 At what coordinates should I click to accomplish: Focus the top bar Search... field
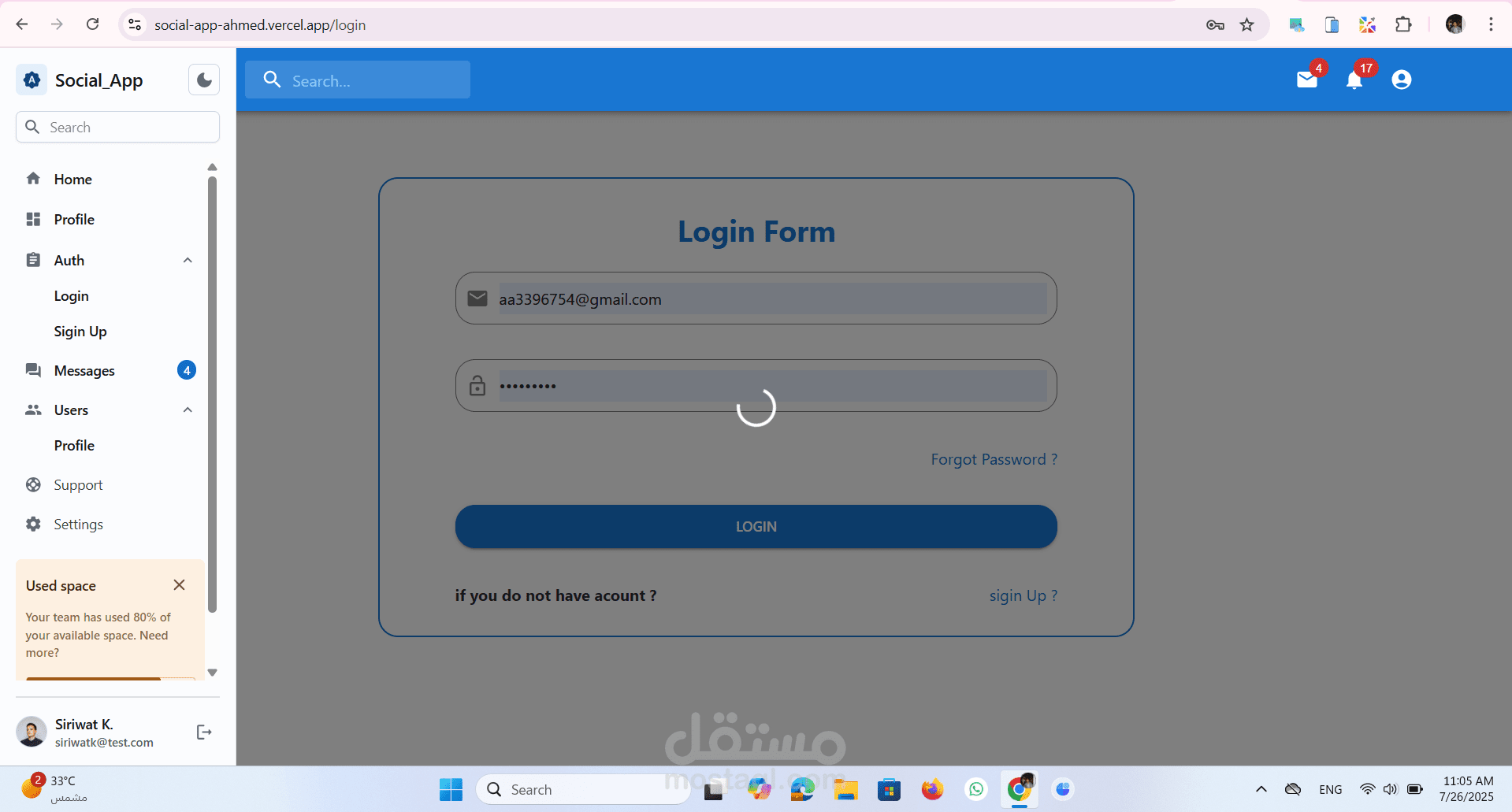[x=358, y=80]
